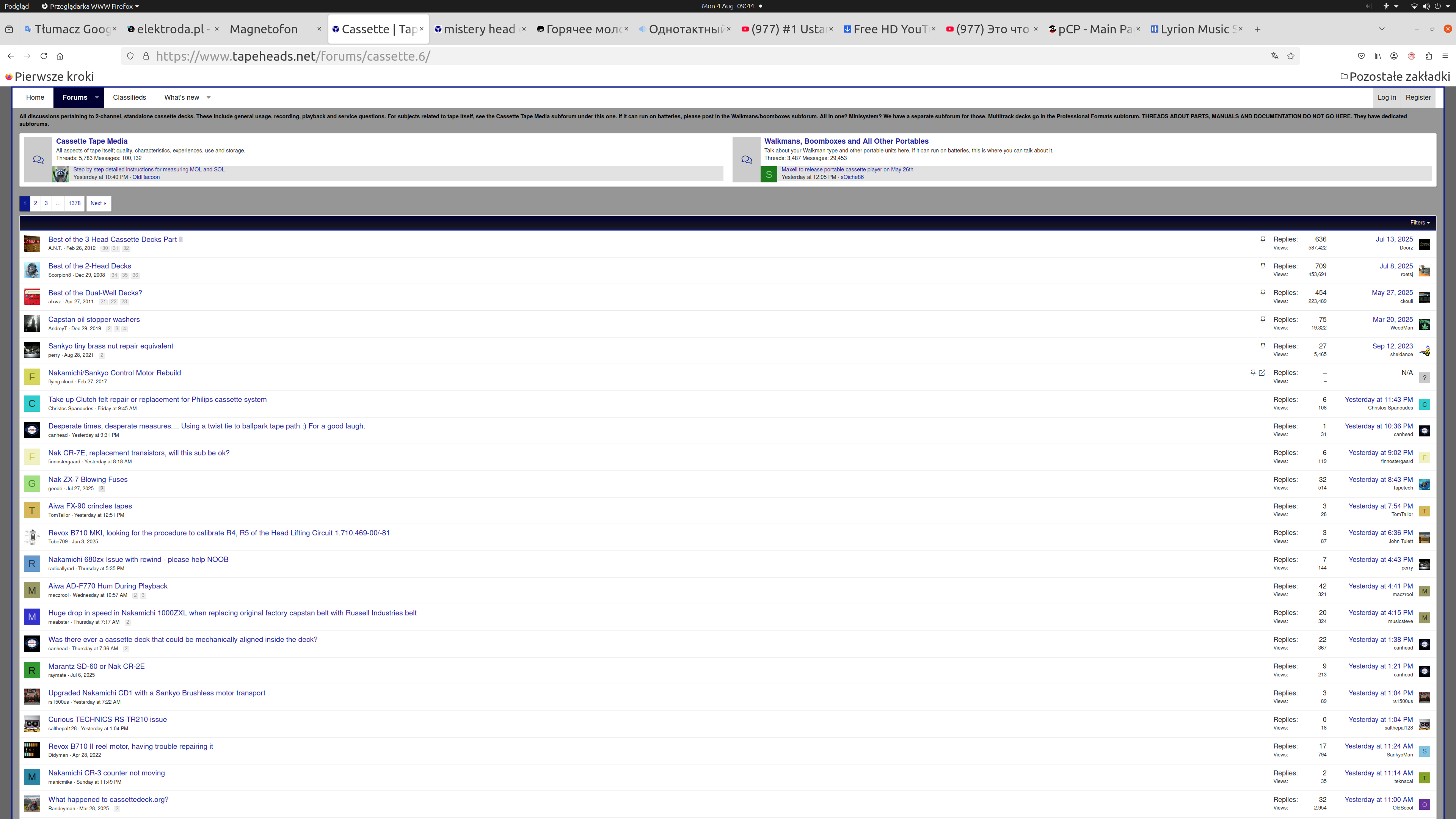This screenshot has width=1456, height=819.
Task: Open the Firefox account icon
Action: click(1395, 56)
